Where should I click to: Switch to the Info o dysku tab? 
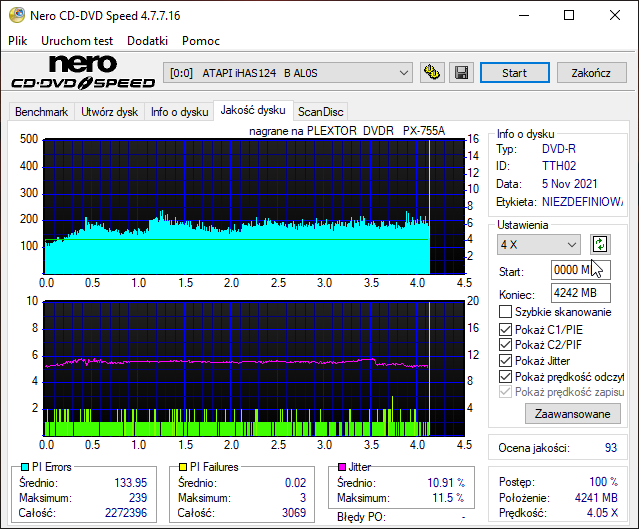(180, 112)
